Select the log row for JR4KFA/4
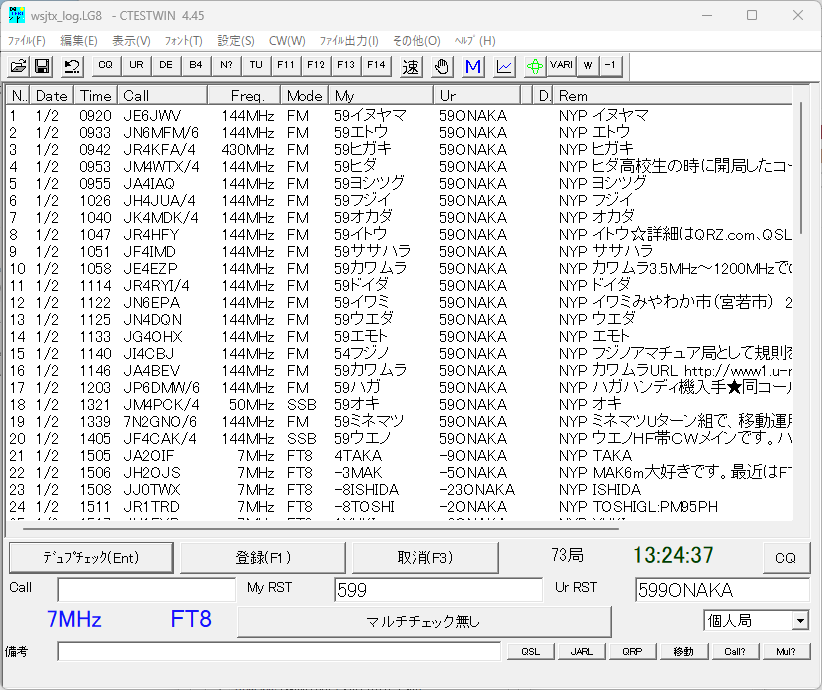Viewport: 822px width, 690px height. coord(399,149)
